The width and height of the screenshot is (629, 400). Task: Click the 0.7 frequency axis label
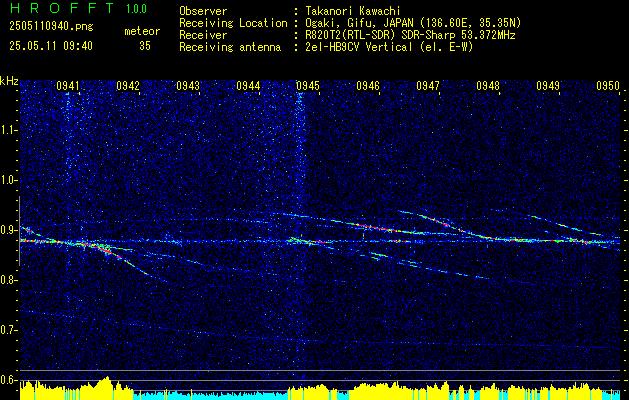point(8,330)
